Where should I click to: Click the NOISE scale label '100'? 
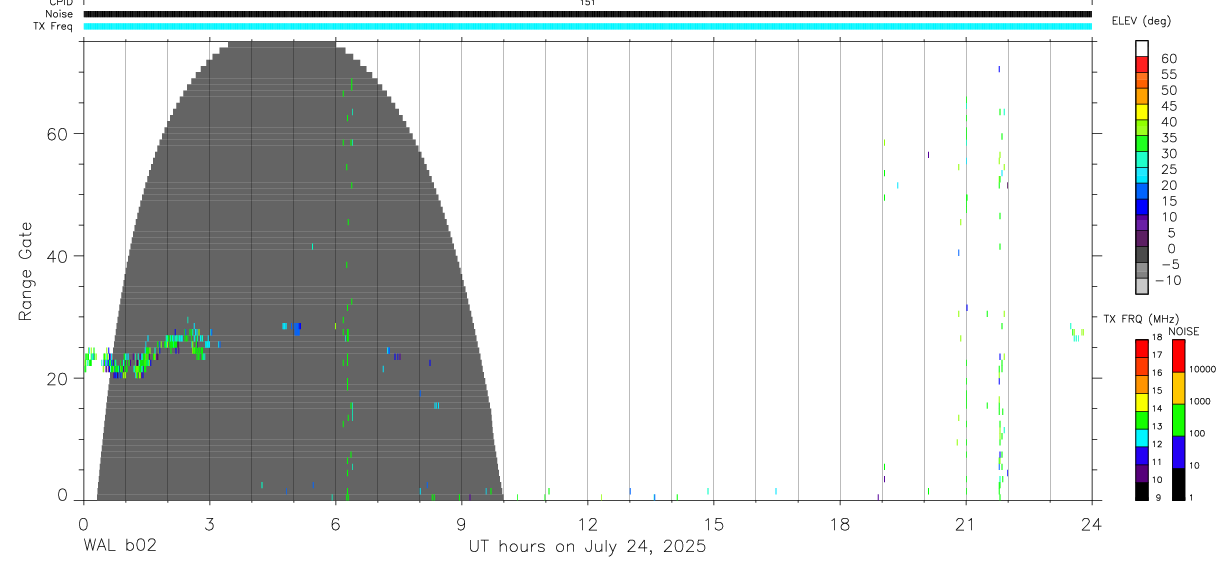[1197, 433]
